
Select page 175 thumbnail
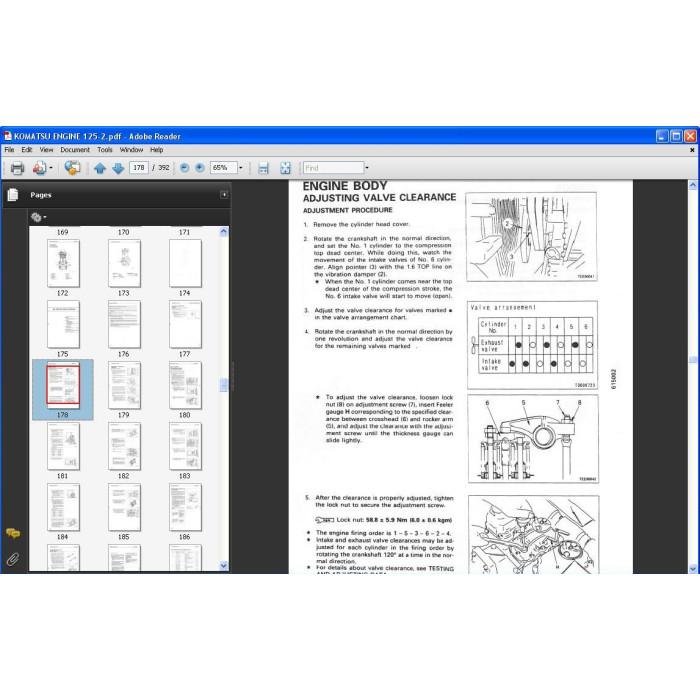(63, 324)
